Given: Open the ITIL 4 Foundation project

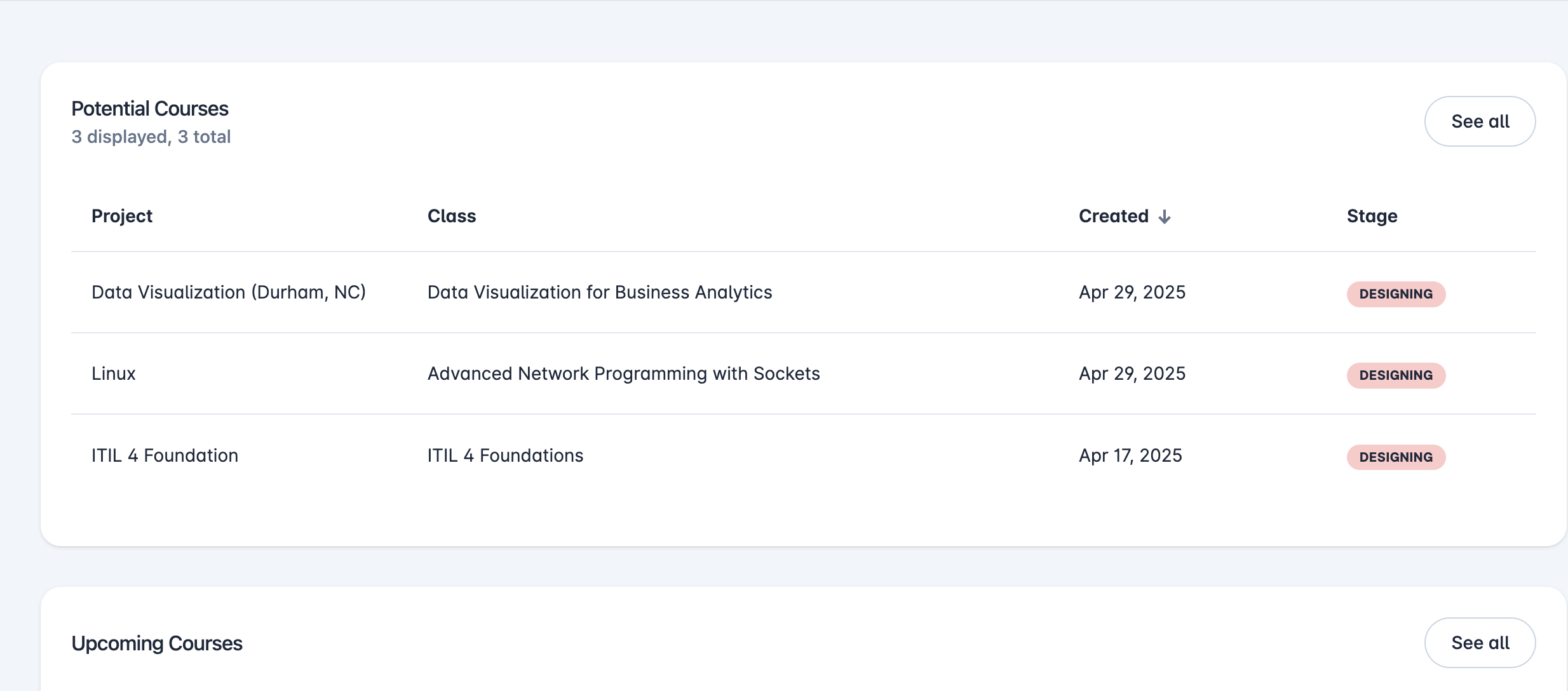Looking at the screenshot, I should [165, 455].
